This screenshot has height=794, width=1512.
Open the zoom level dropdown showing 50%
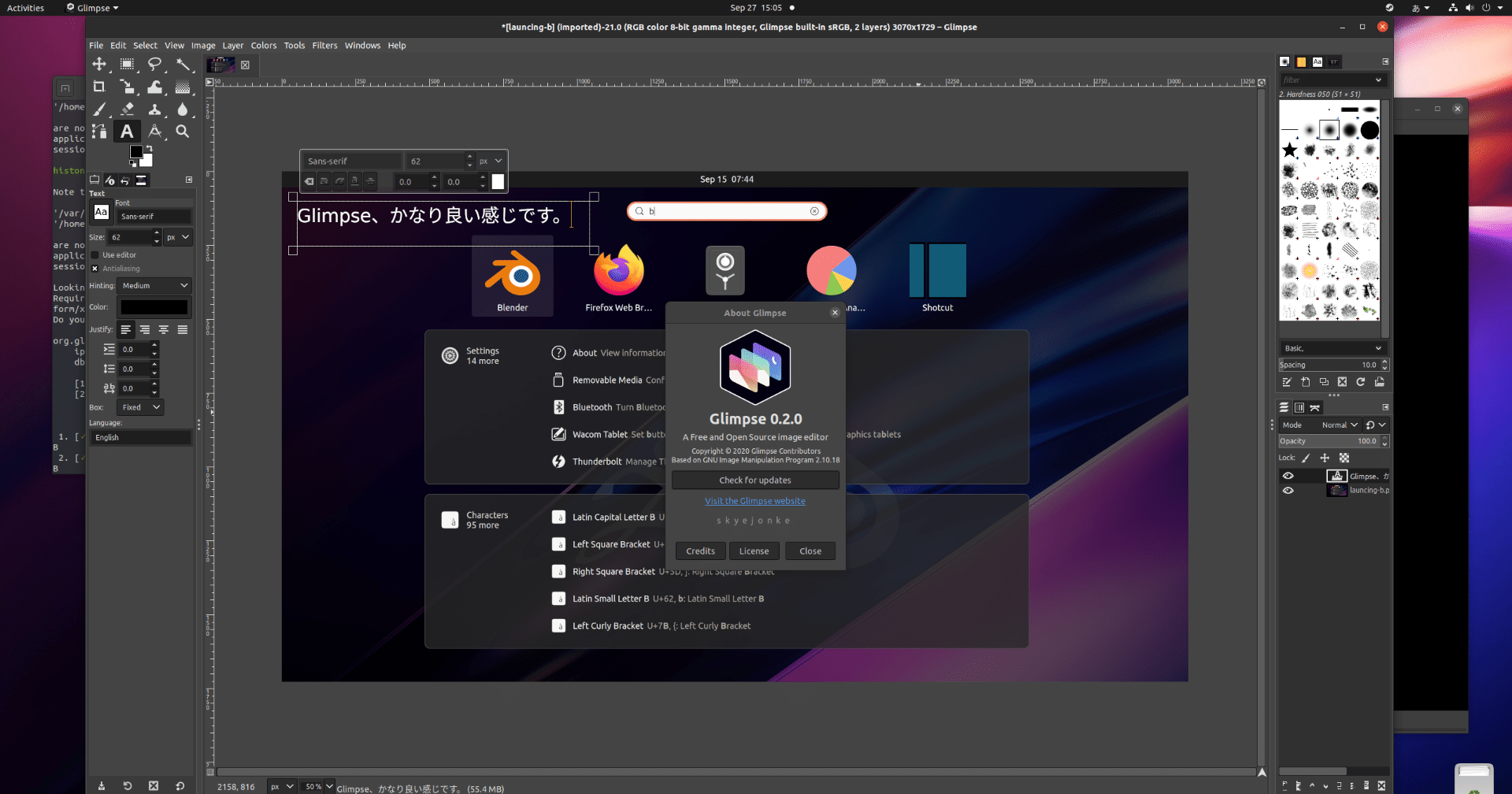(x=317, y=785)
